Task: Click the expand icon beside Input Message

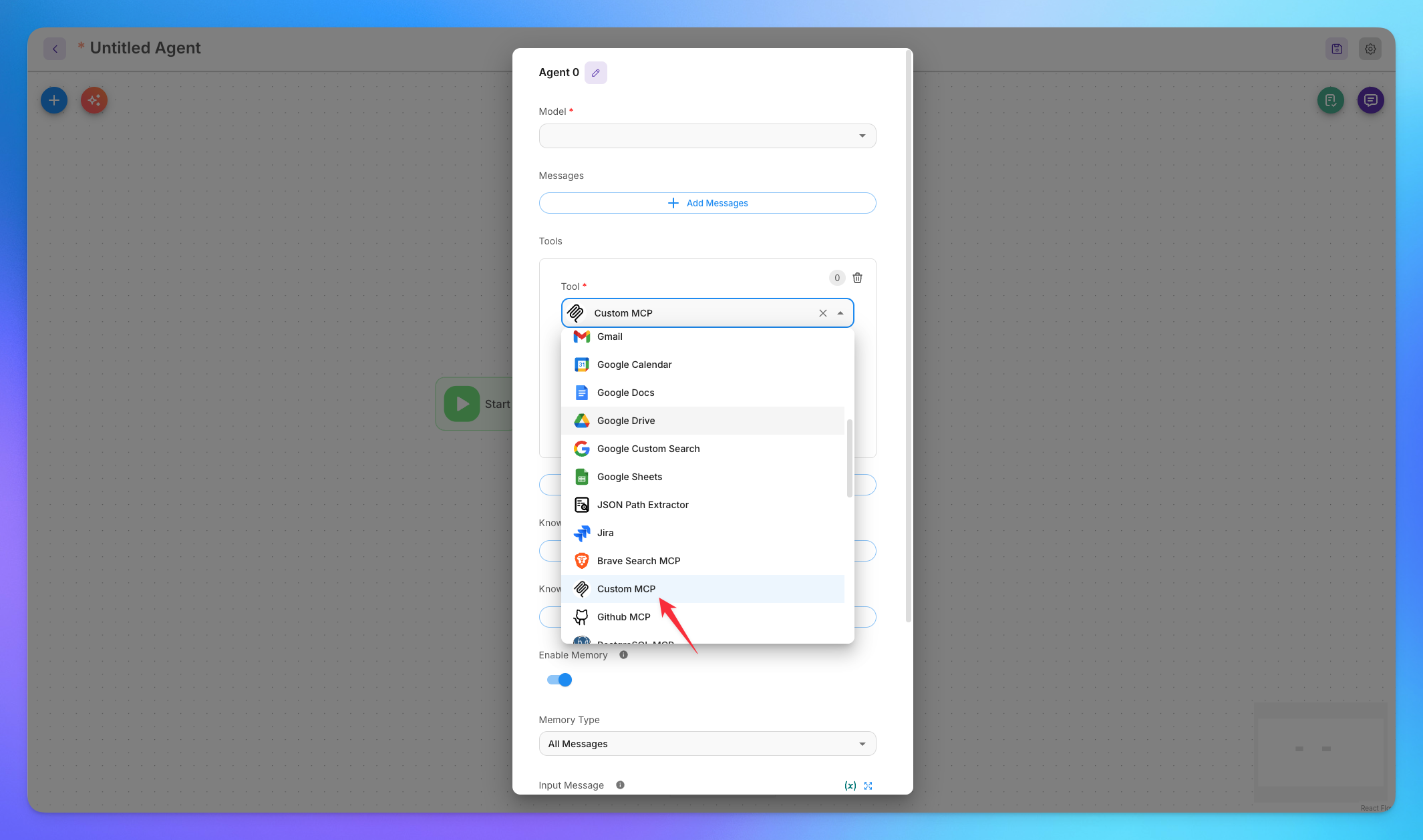Action: 868,786
